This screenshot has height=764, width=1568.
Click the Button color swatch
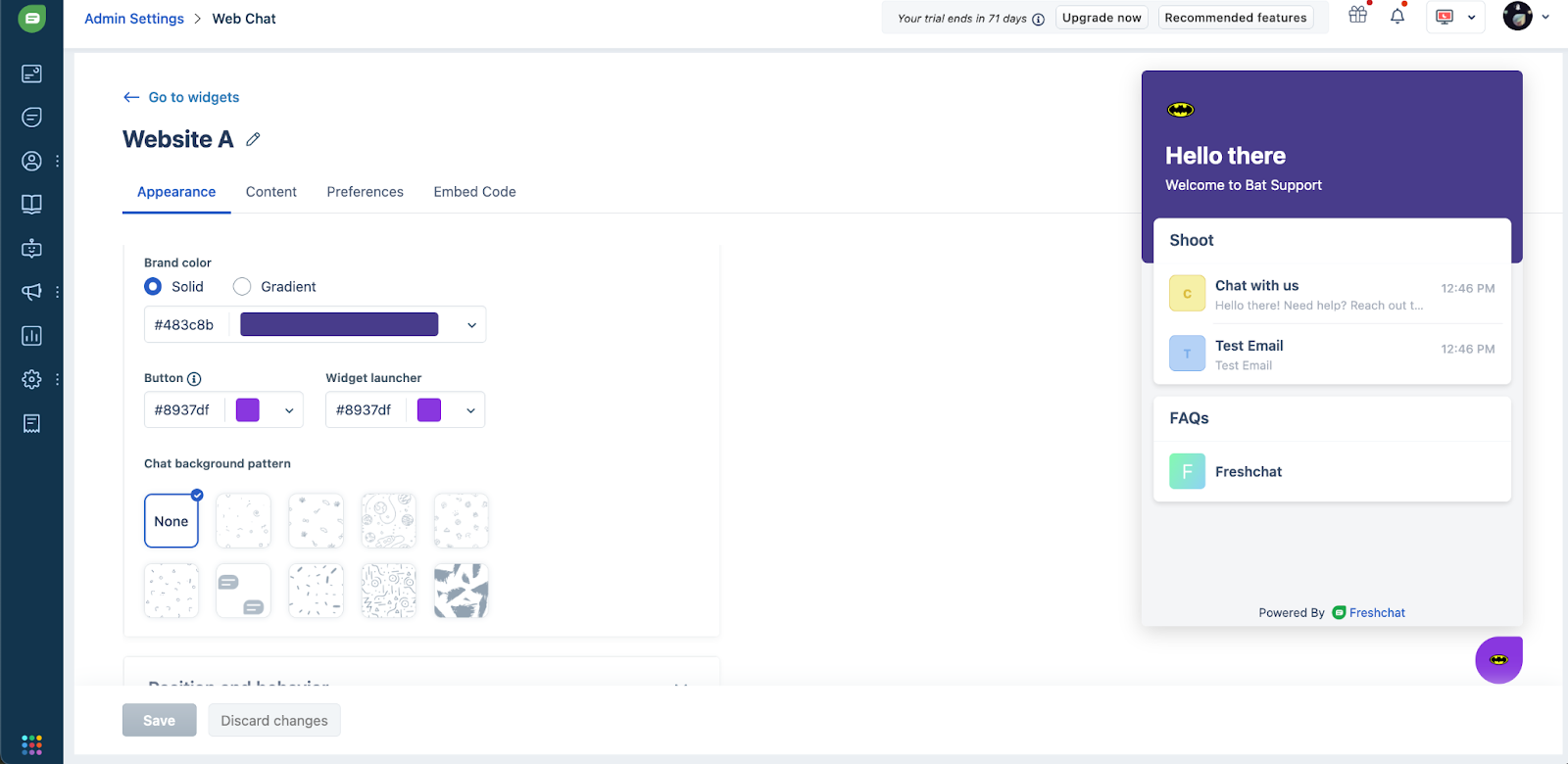[248, 409]
